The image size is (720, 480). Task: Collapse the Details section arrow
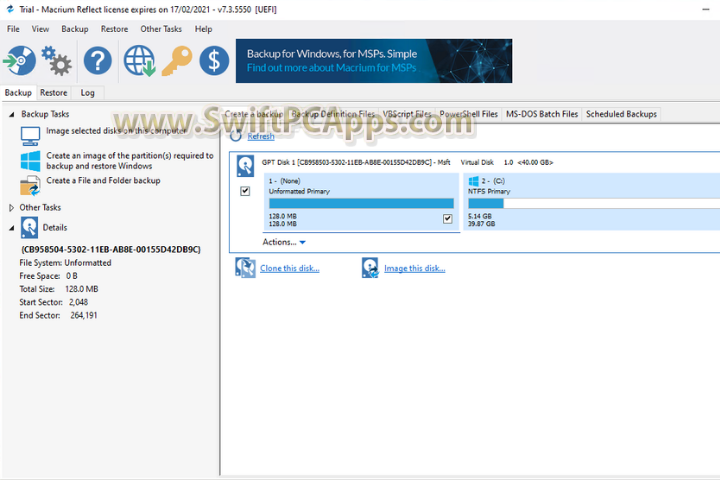(x=11, y=228)
